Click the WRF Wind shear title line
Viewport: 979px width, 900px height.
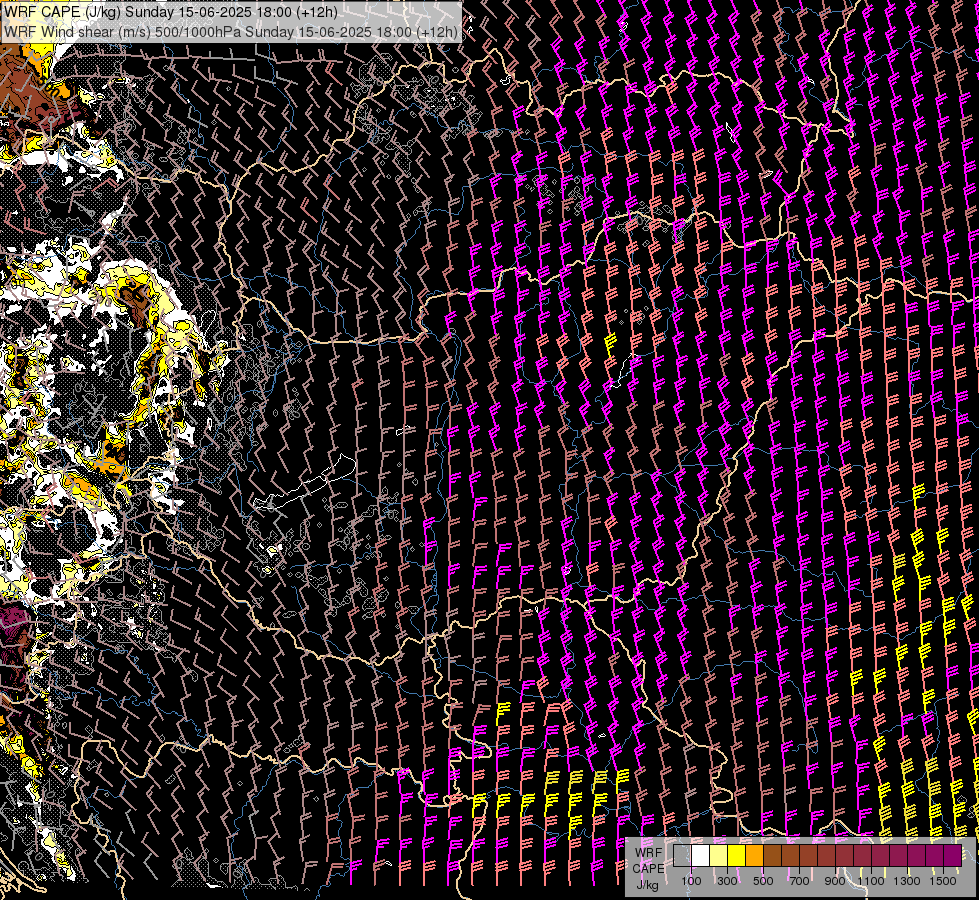231,31
